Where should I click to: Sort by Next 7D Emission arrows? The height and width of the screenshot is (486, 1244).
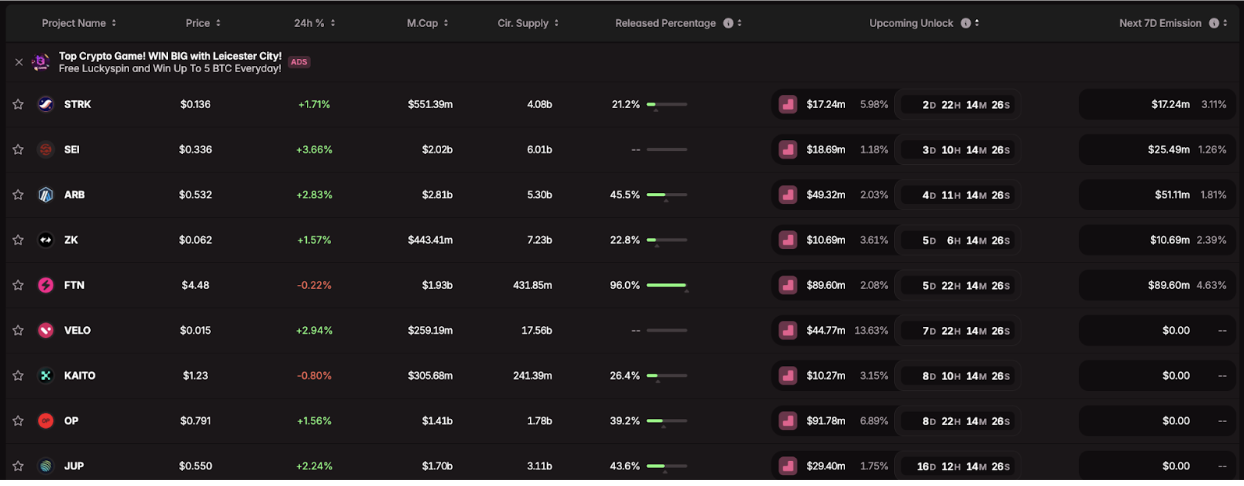tap(1225, 23)
